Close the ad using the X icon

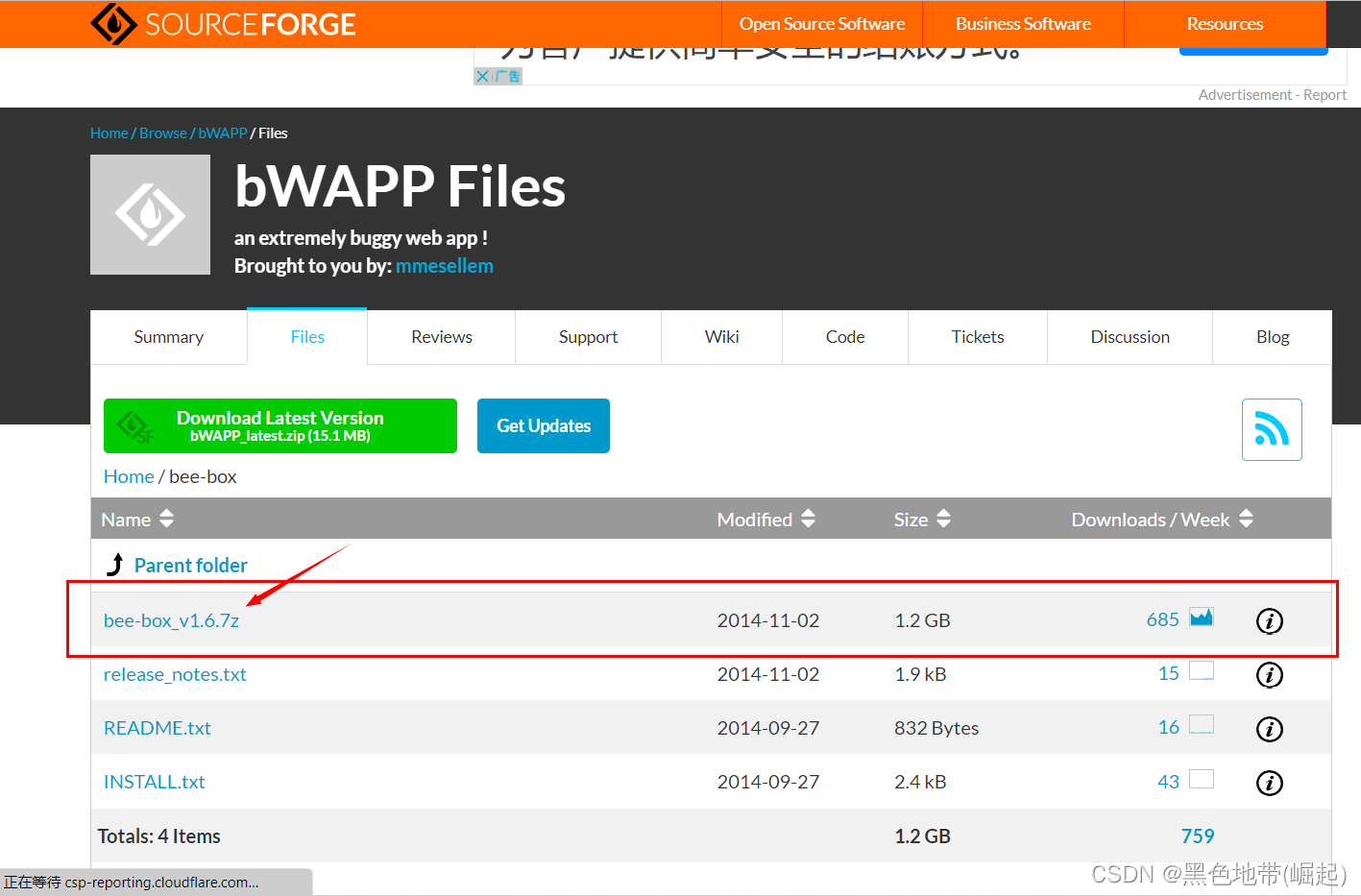482,76
